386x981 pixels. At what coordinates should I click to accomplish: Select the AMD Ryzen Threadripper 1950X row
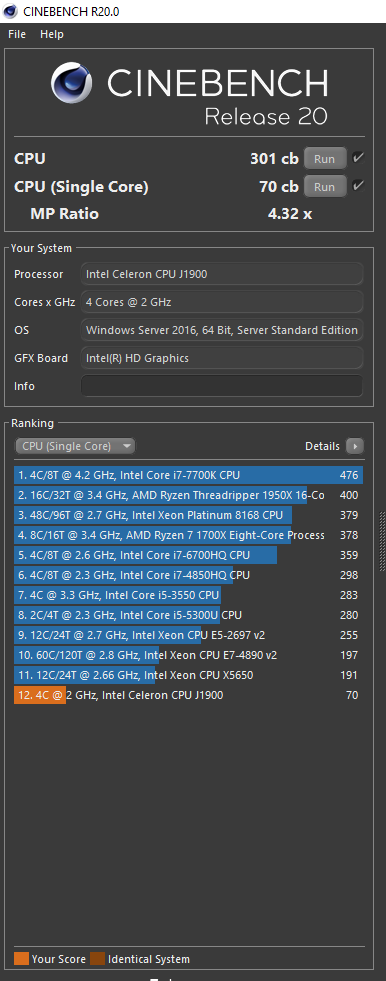188,496
